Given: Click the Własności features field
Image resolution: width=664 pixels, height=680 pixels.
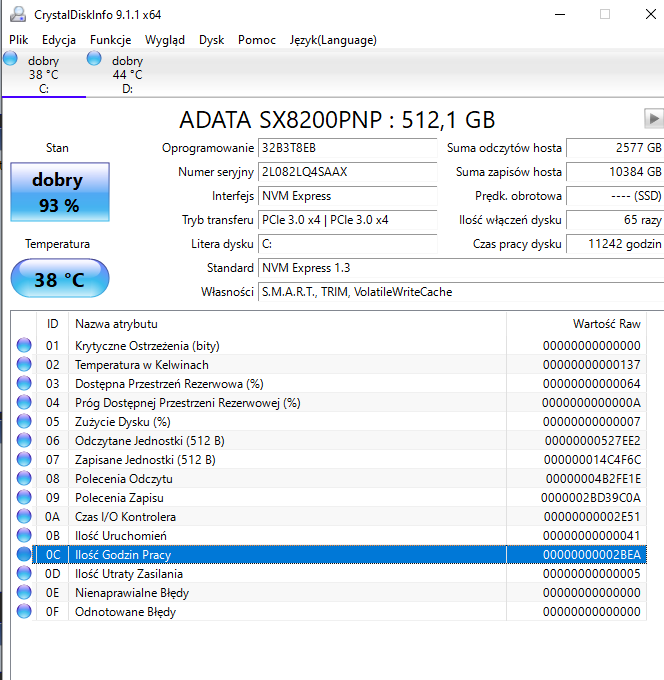Looking at the screenshot, I should (461, 292).
